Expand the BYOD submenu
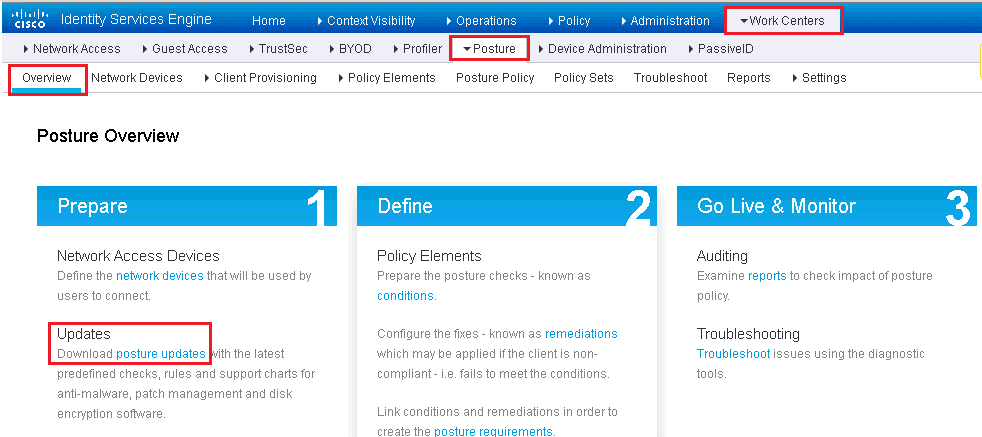Screen dimensions: 982x437 pyautogui.click(x=350, y=49)
